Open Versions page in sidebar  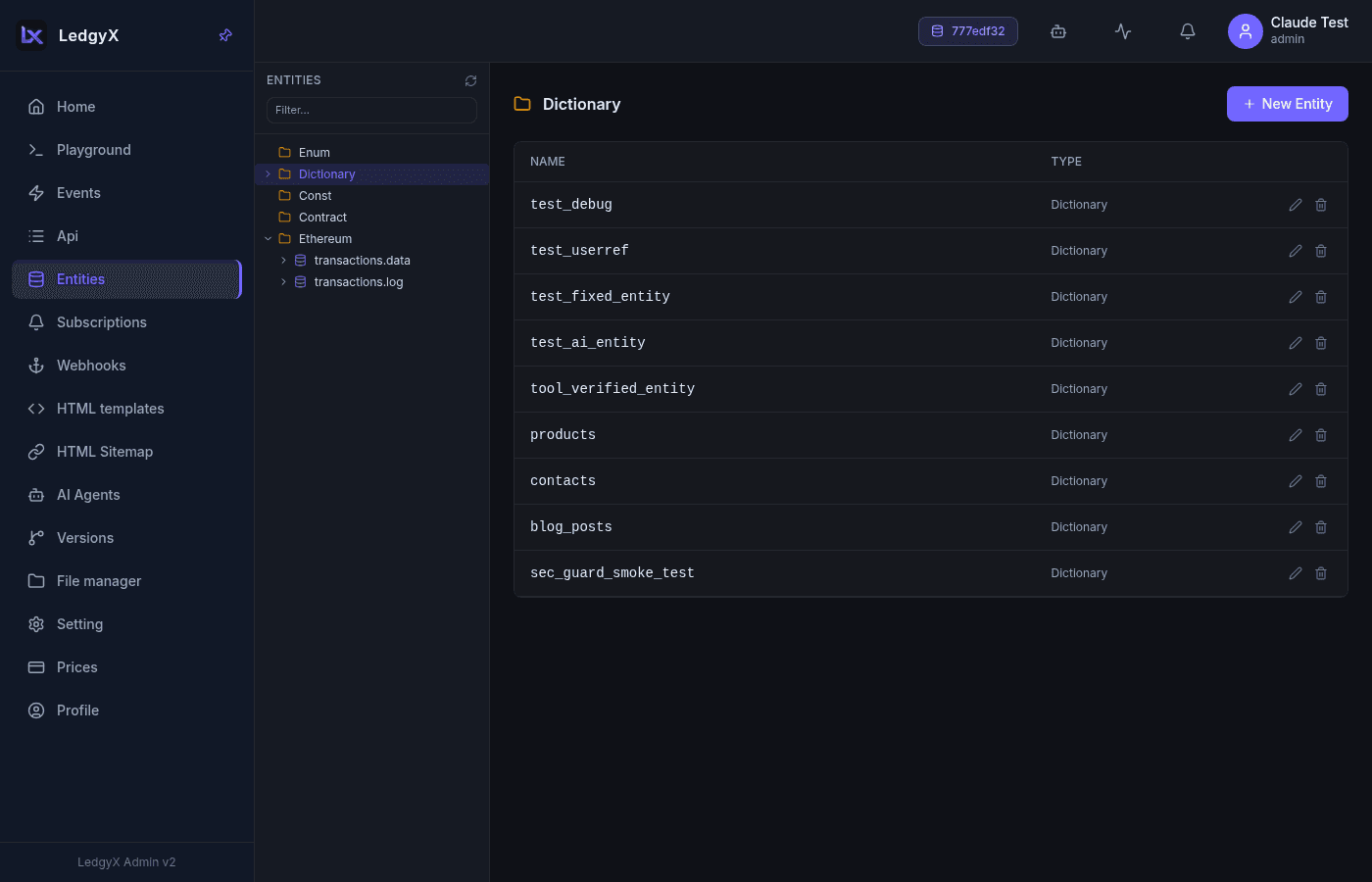coord(126,538)
